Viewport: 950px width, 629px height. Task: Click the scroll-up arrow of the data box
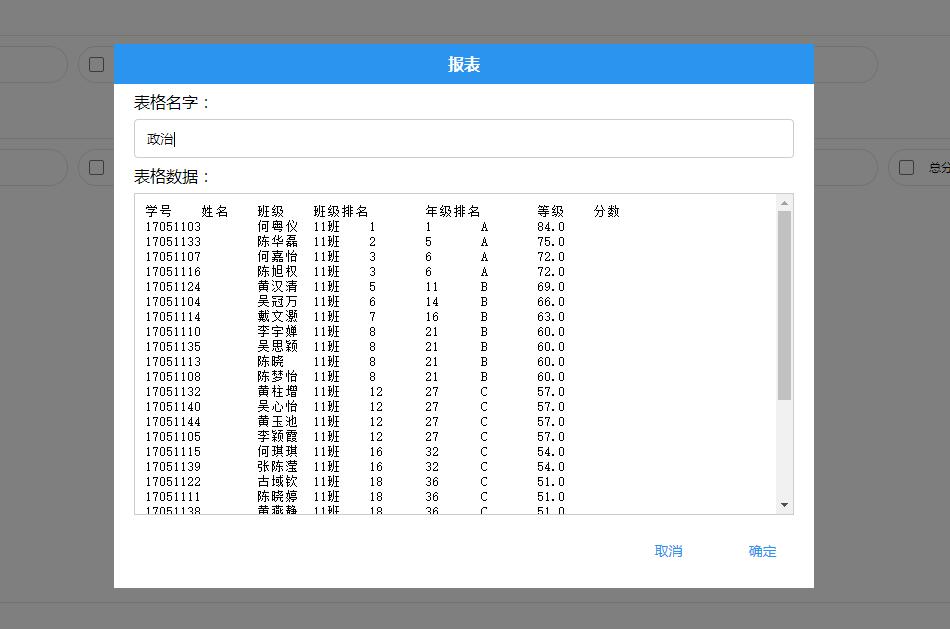[x=784, y=203]
